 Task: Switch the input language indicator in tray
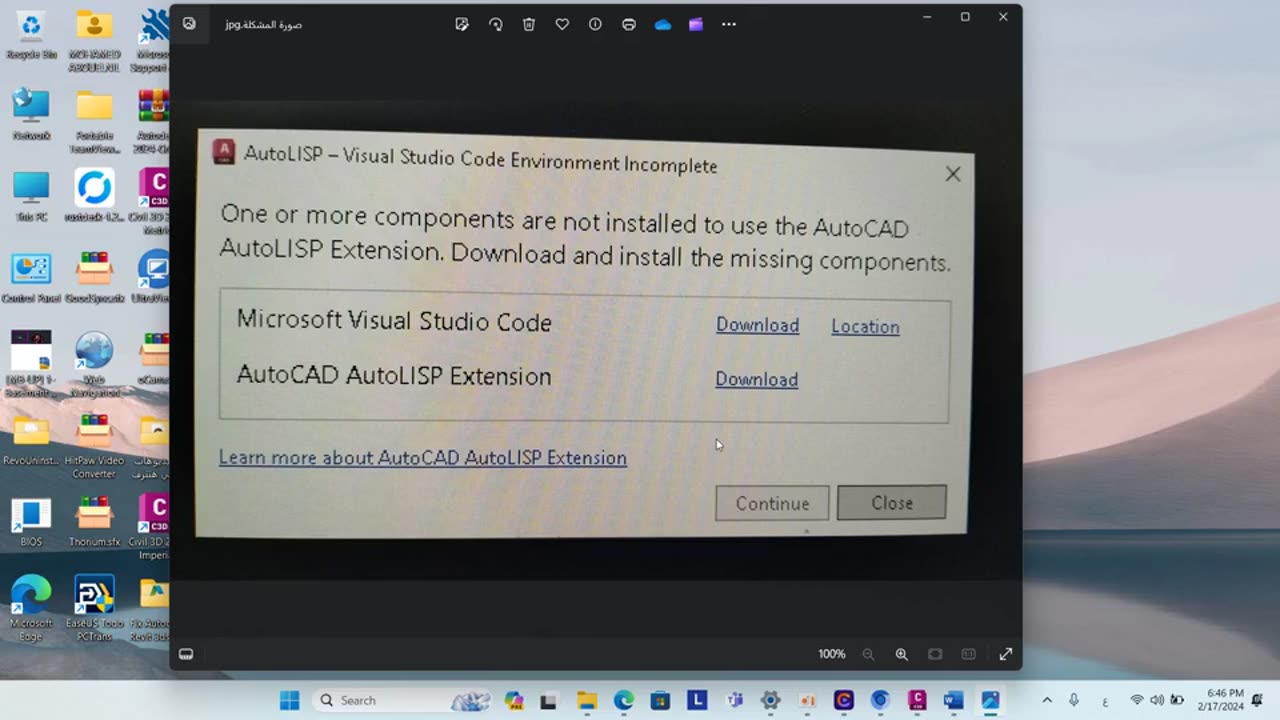(1105, 700)
